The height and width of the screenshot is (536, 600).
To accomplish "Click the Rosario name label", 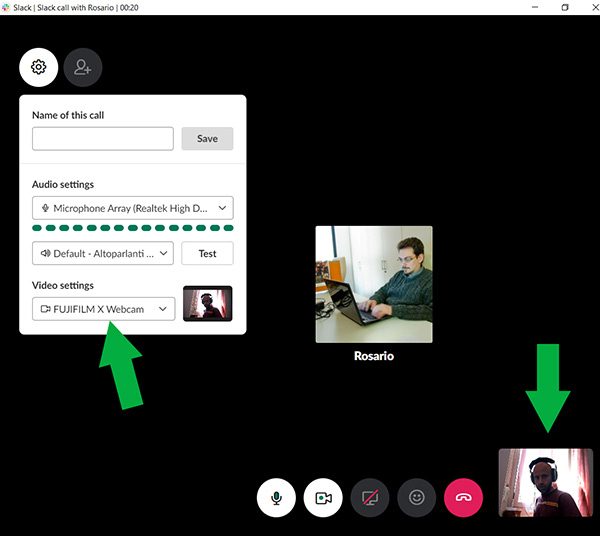I will (374, 356).
